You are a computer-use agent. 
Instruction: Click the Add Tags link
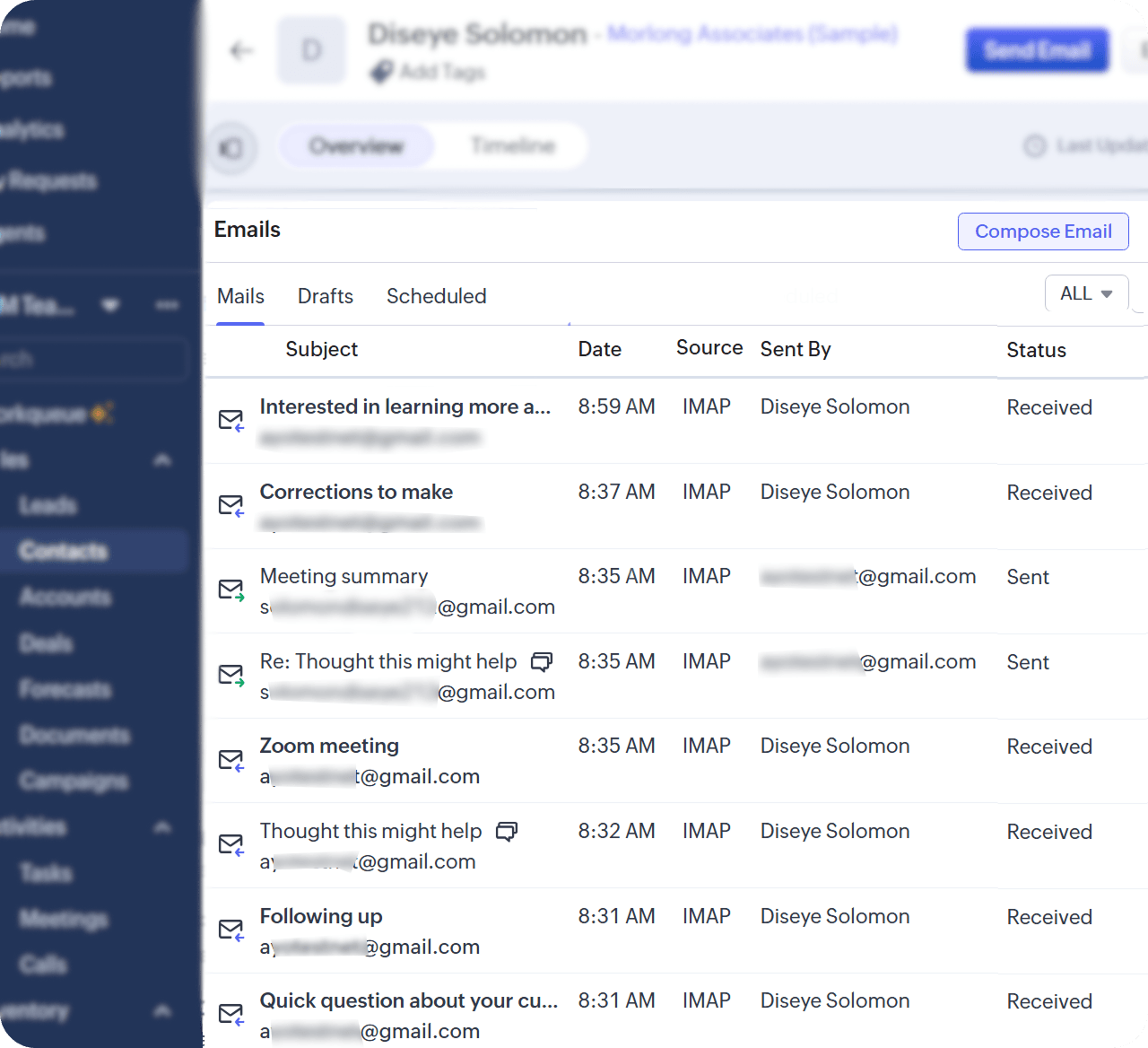(442, 72)
